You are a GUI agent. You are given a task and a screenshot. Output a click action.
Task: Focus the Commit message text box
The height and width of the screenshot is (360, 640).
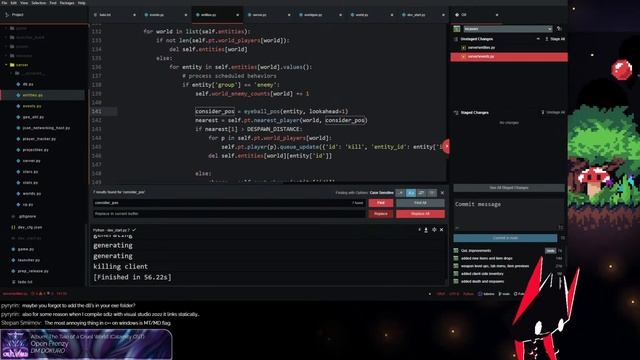click(x=509, y=215)
